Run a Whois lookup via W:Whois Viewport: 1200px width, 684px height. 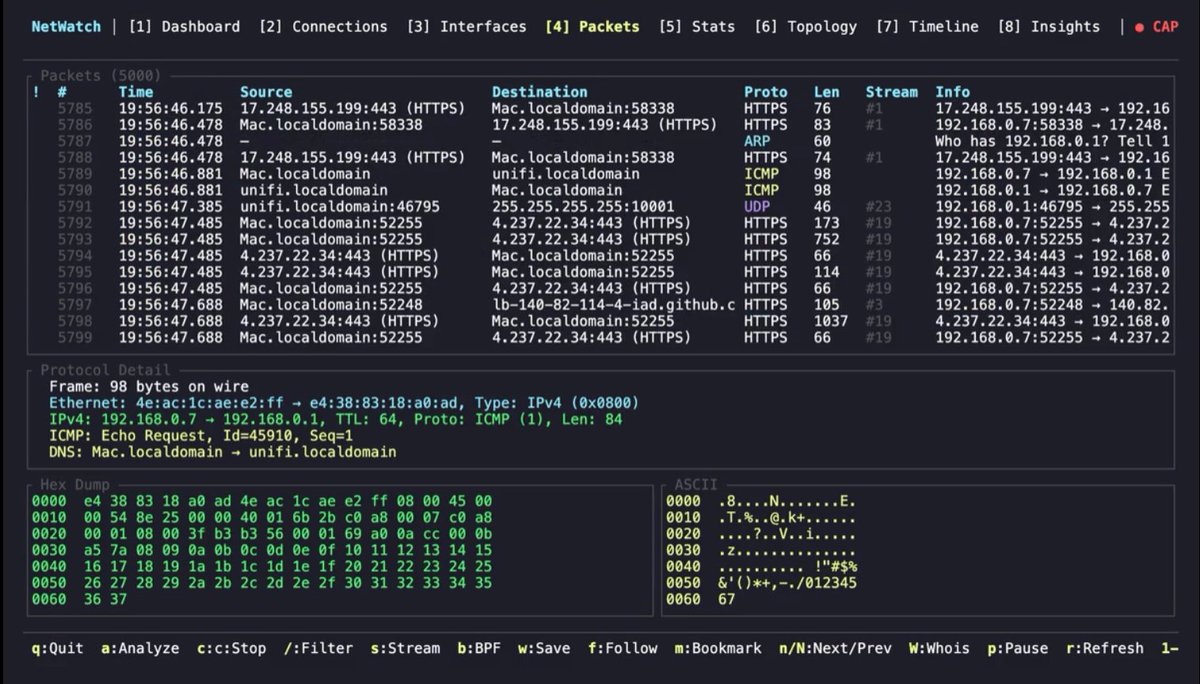938,648
